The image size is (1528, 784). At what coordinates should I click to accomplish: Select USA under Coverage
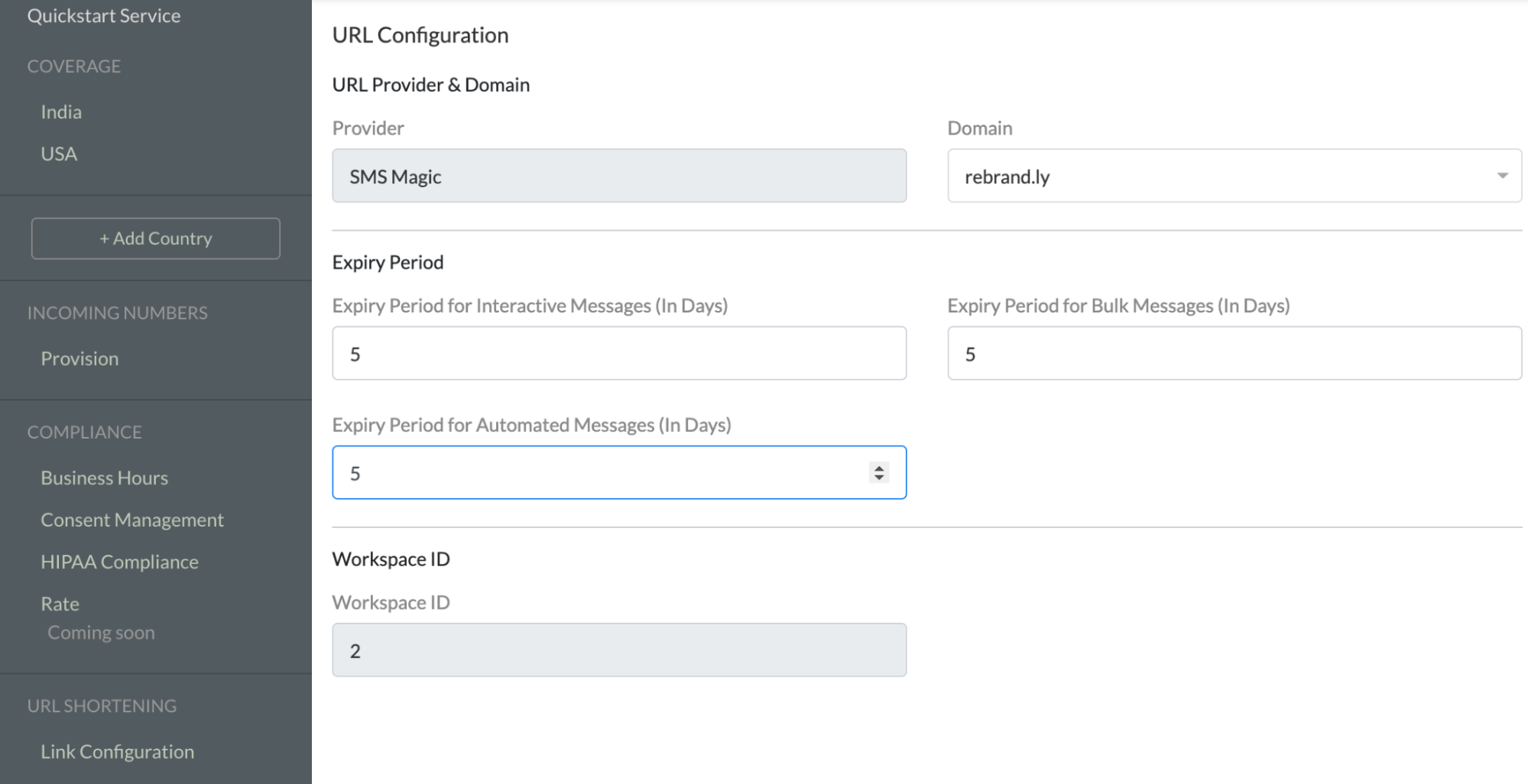point(58,154)
